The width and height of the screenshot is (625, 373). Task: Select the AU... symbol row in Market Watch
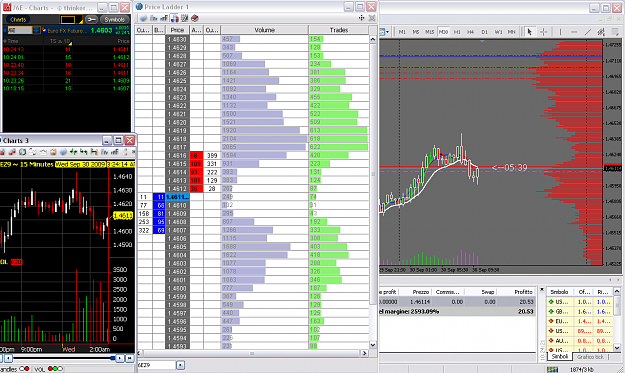click(x=580, y=341)
